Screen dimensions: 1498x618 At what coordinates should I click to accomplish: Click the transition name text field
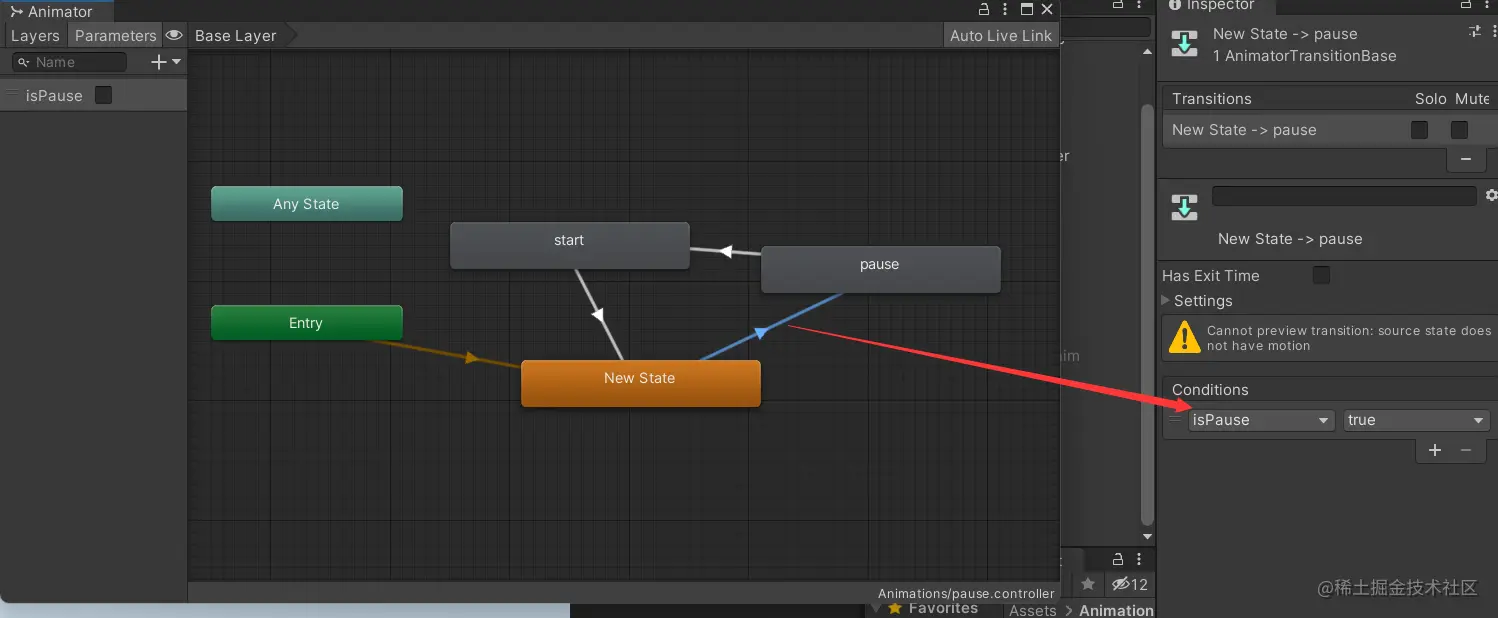(x=1344, y=196)
